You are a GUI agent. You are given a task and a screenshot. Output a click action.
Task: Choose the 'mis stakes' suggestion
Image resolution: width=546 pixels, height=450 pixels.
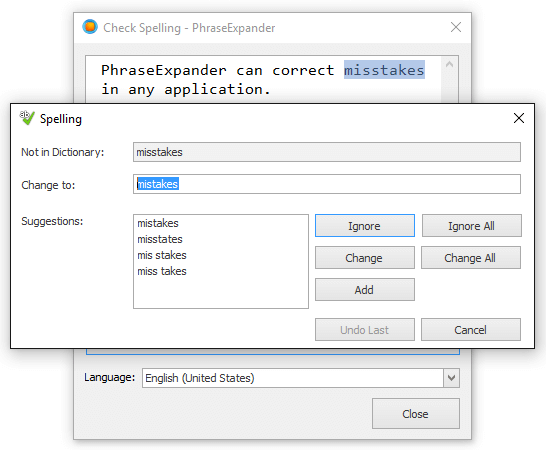click(162, 255)
